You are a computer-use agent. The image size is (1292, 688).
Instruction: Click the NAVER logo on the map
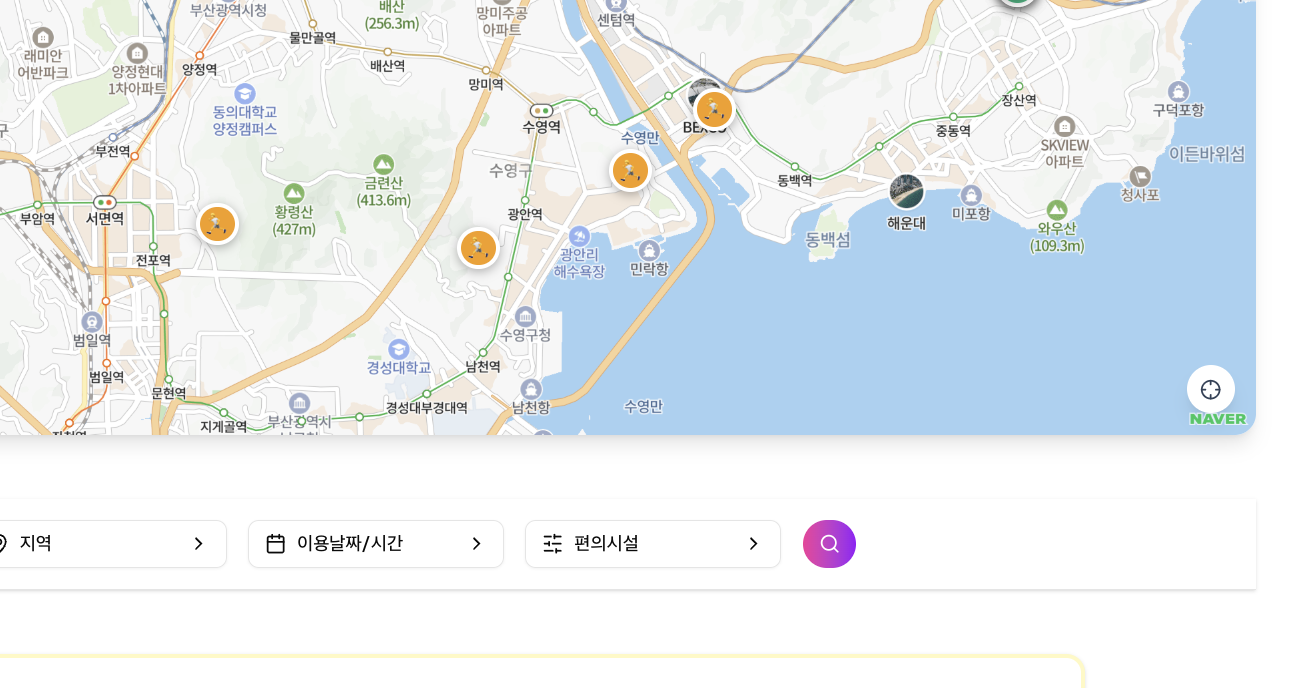click(1216, 418)
